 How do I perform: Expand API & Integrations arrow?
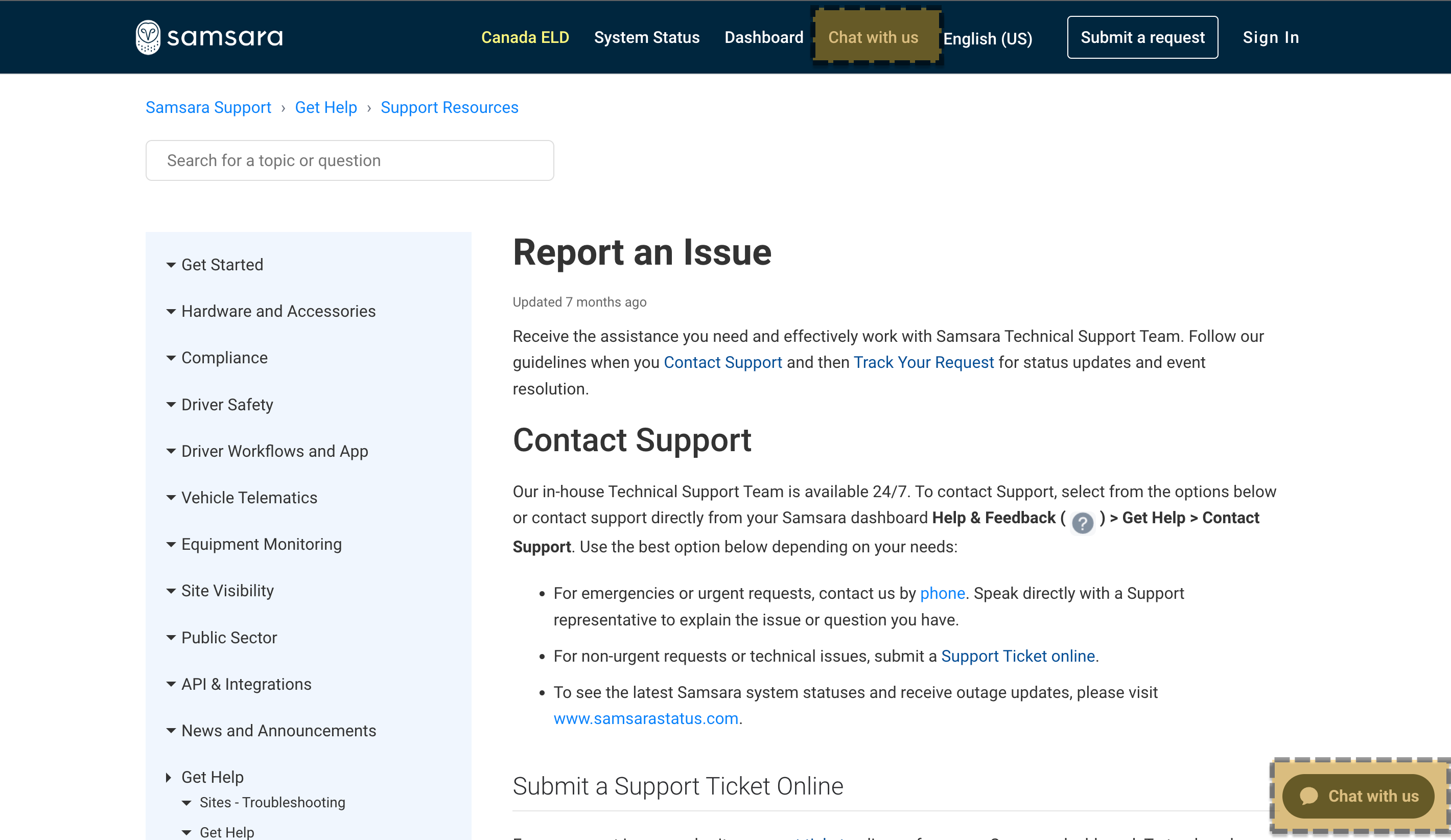[171, 685]
